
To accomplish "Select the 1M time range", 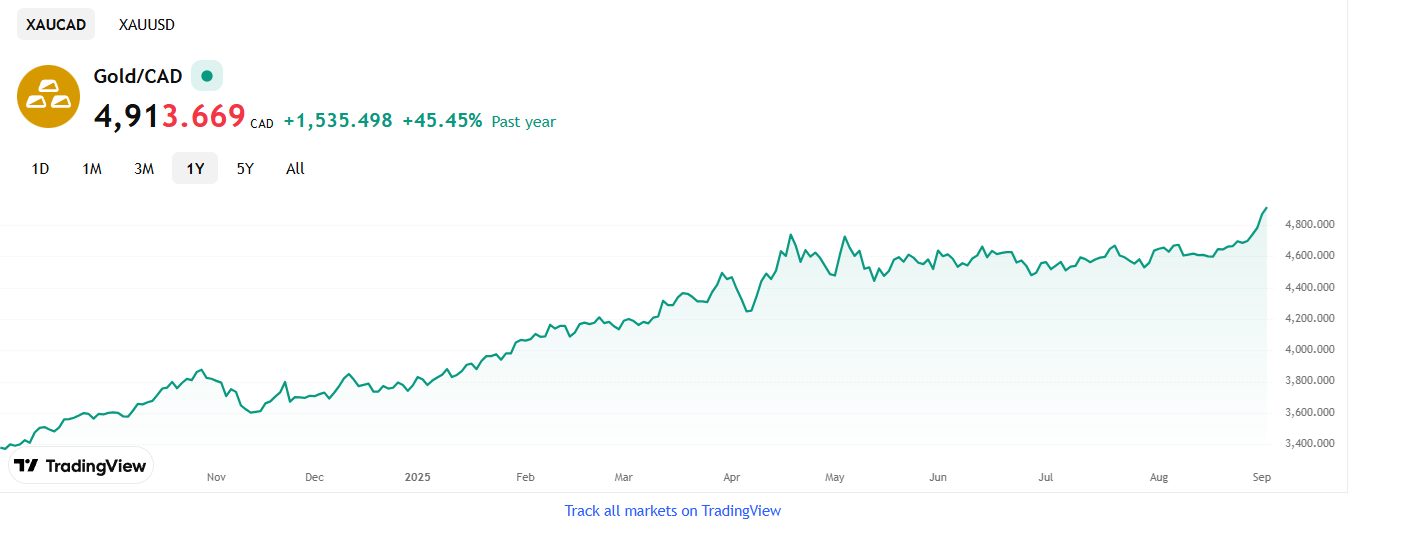I will tap(92, 169).
